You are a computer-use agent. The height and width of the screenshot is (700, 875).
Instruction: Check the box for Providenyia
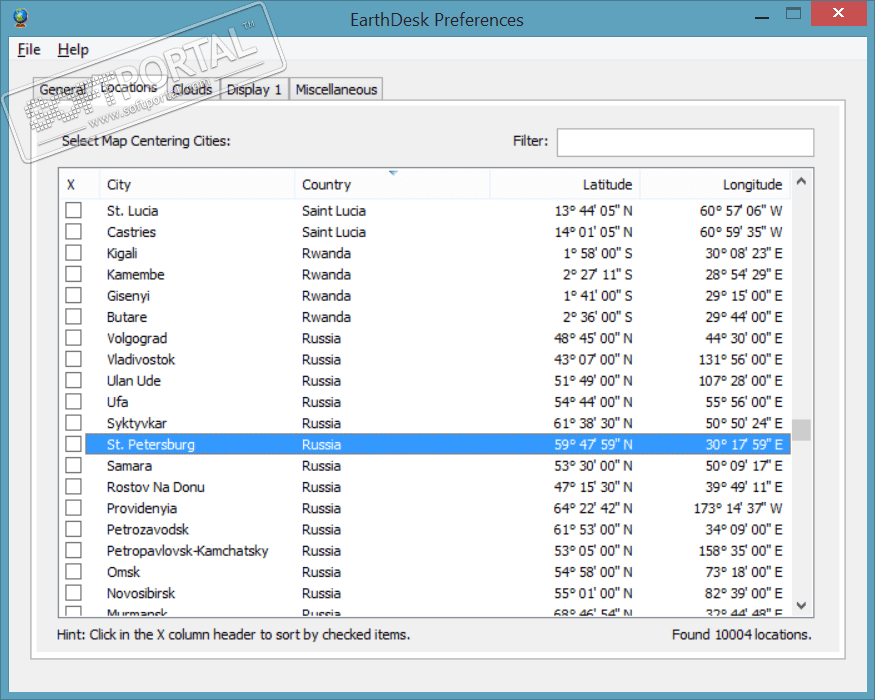73,507
